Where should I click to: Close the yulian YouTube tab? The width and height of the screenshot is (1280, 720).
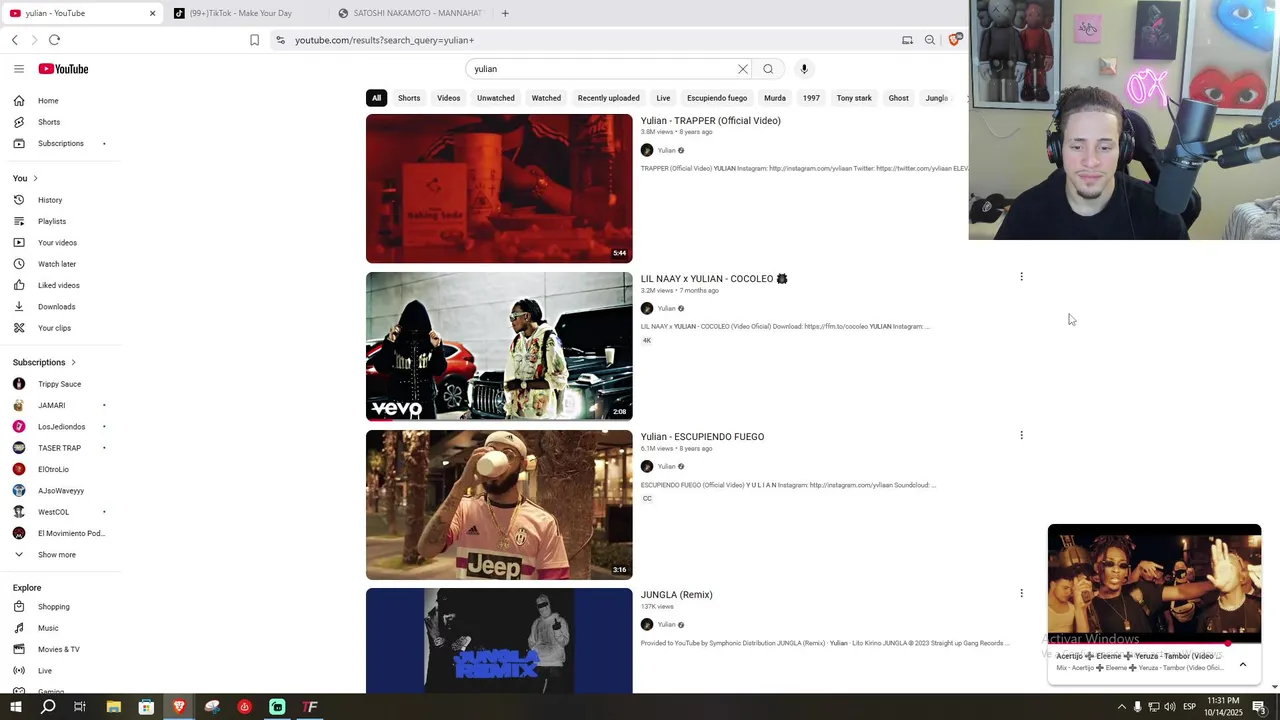coord(153,13)
